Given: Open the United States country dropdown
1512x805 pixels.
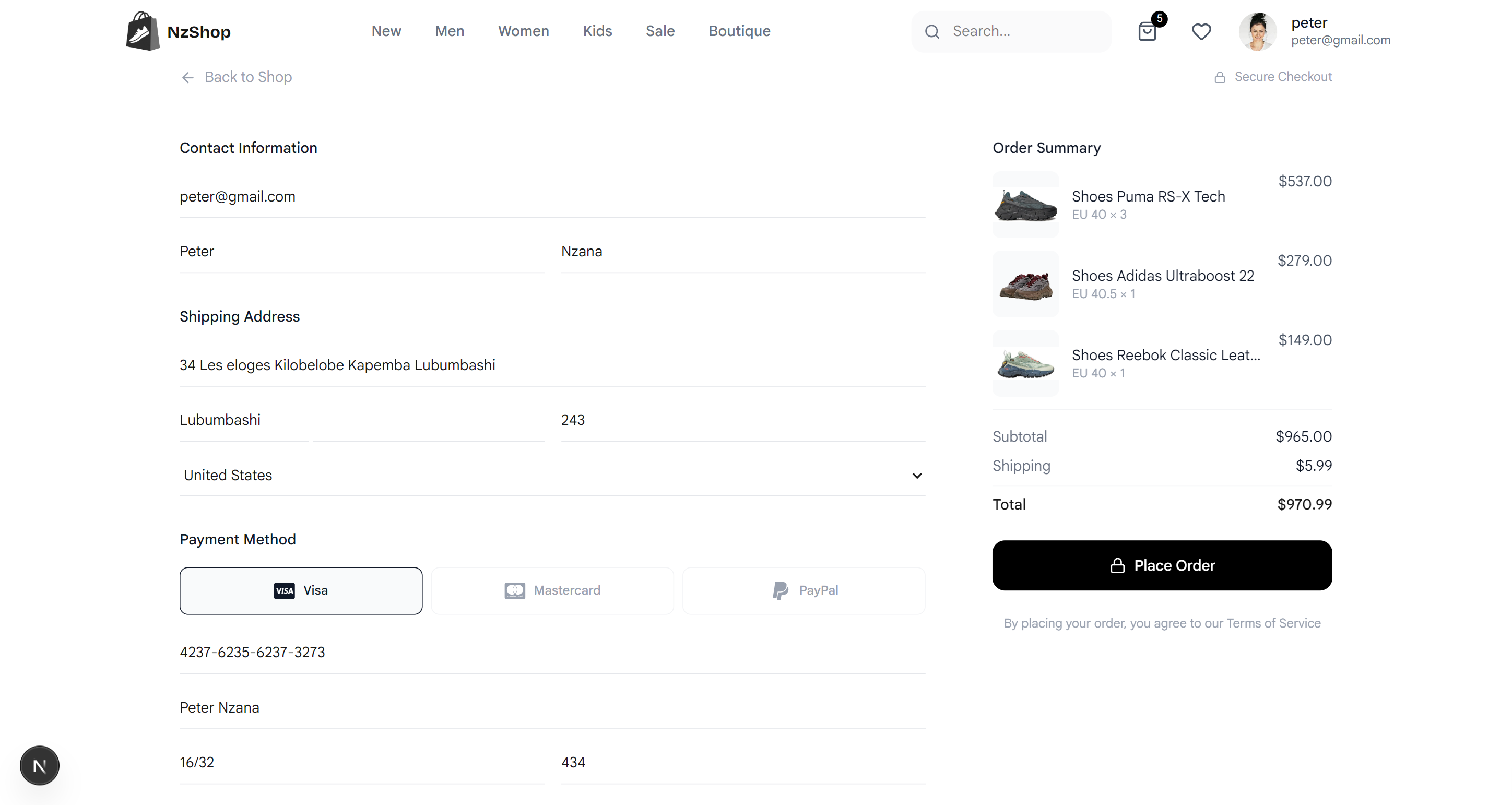Looking at the screenshot, I should pos(552,475).
